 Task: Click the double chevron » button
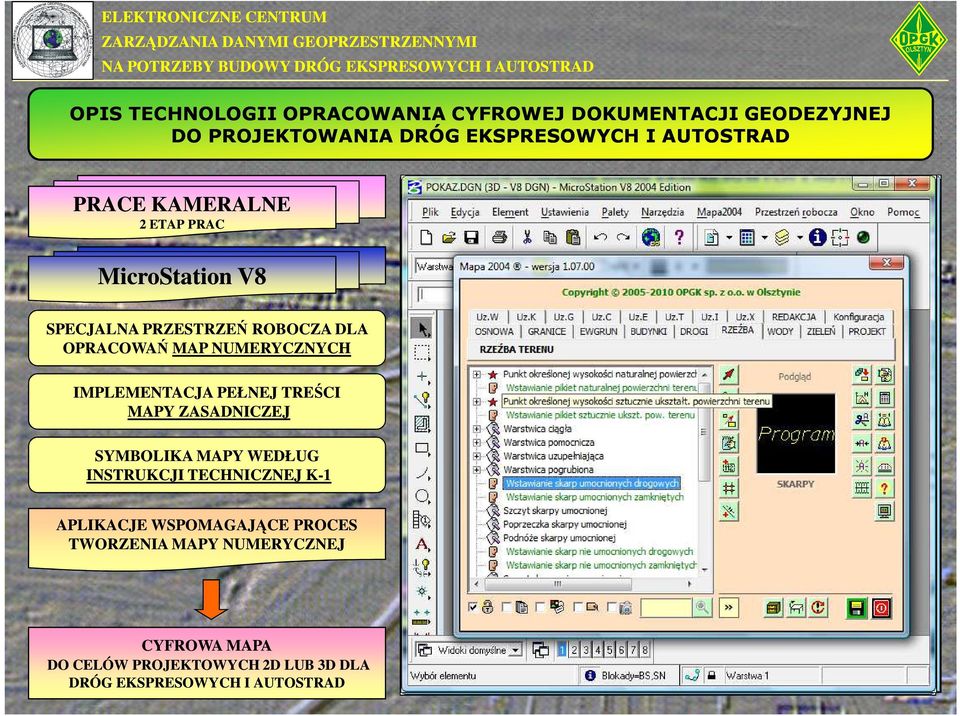[729, 608]
